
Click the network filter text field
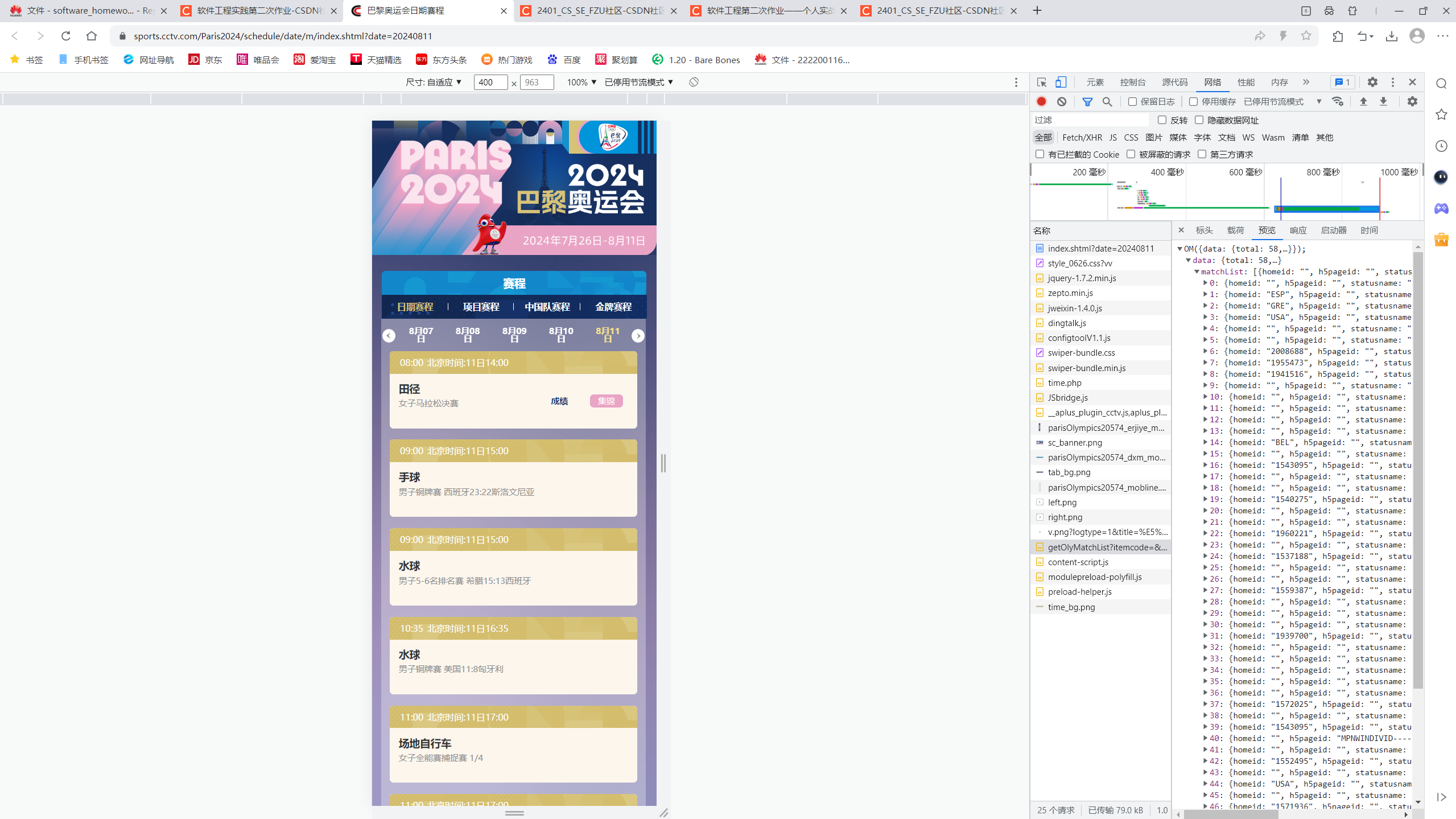coord(1090,120)
